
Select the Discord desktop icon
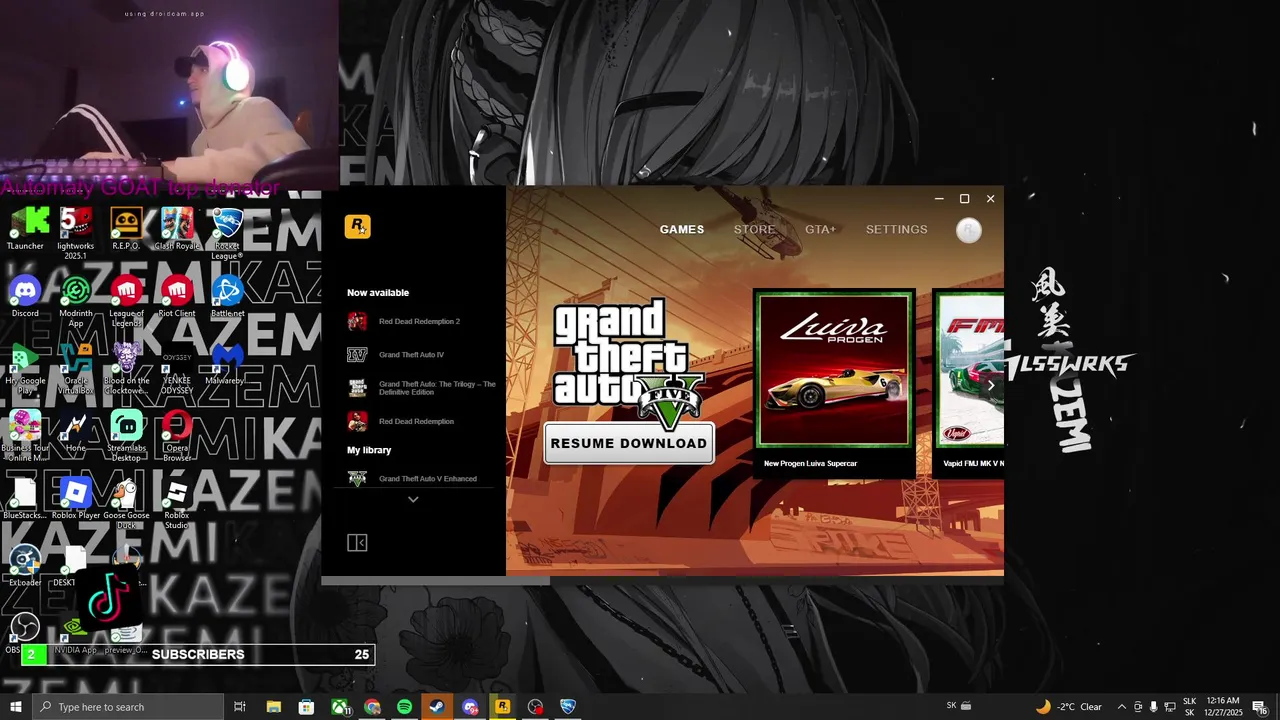(x=25, y=296)
